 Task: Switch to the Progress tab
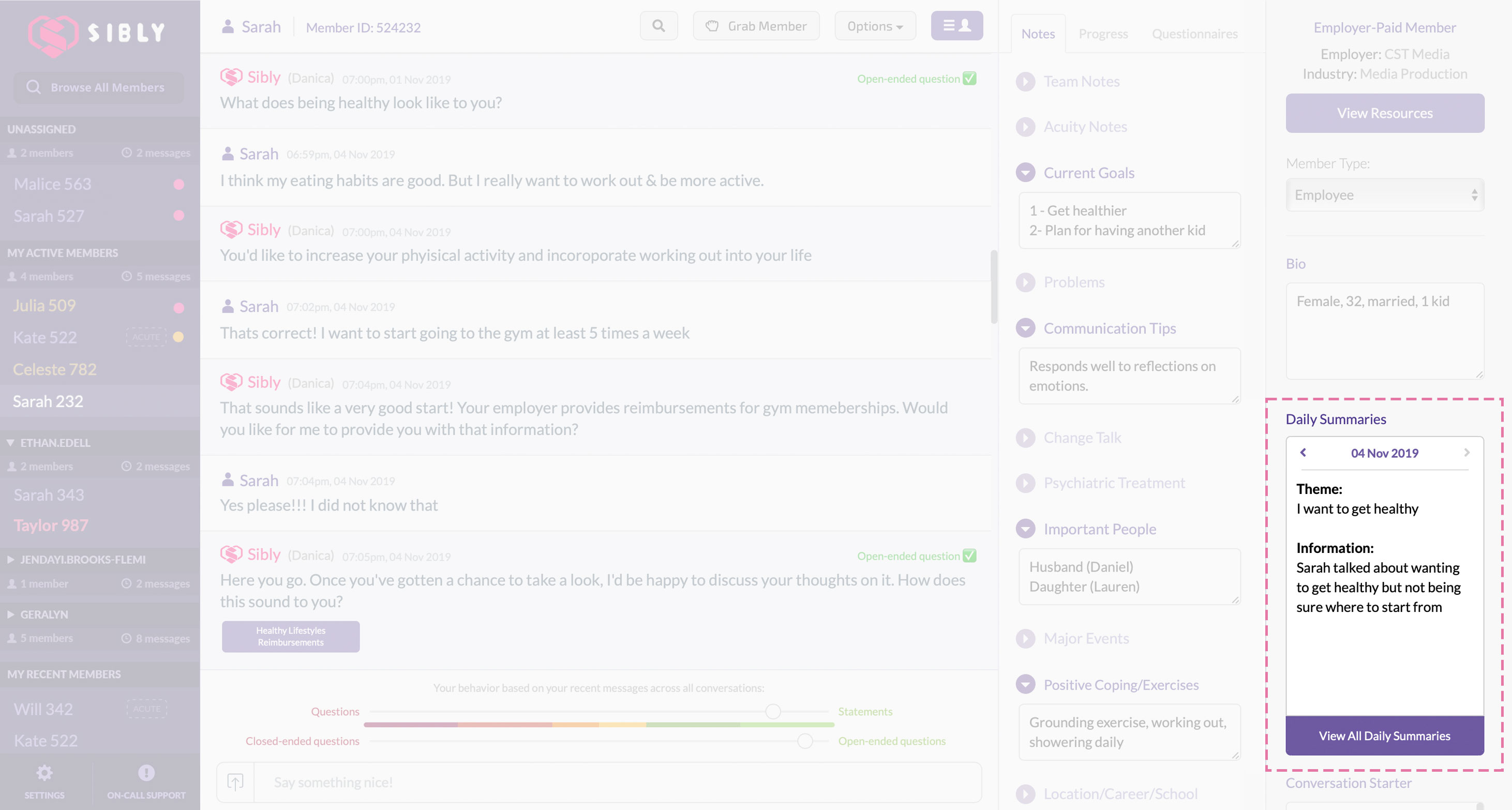pyautogui.click(x=1103, y=34)
